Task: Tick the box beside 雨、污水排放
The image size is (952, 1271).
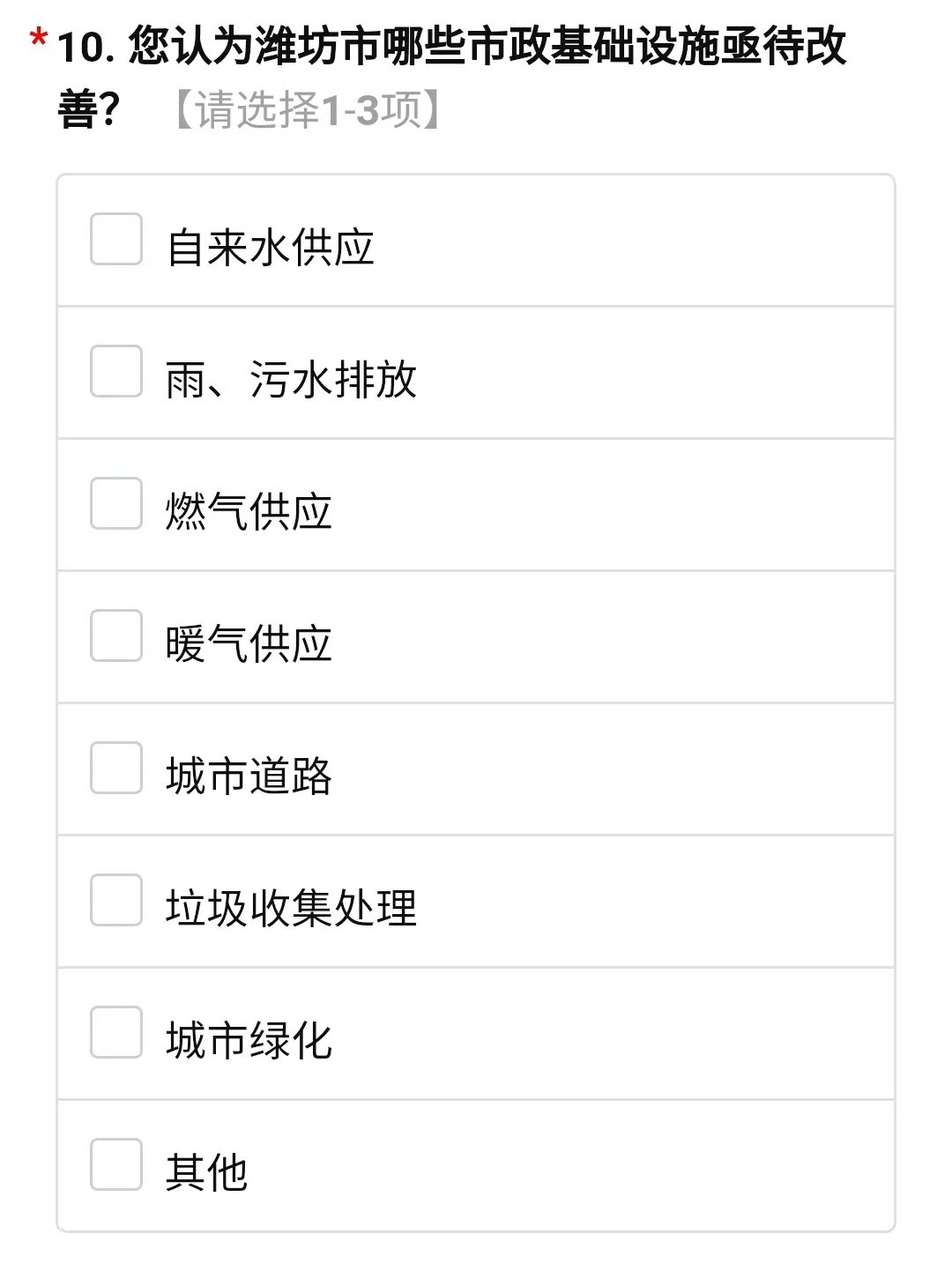Action: click(x=116, y=371)
